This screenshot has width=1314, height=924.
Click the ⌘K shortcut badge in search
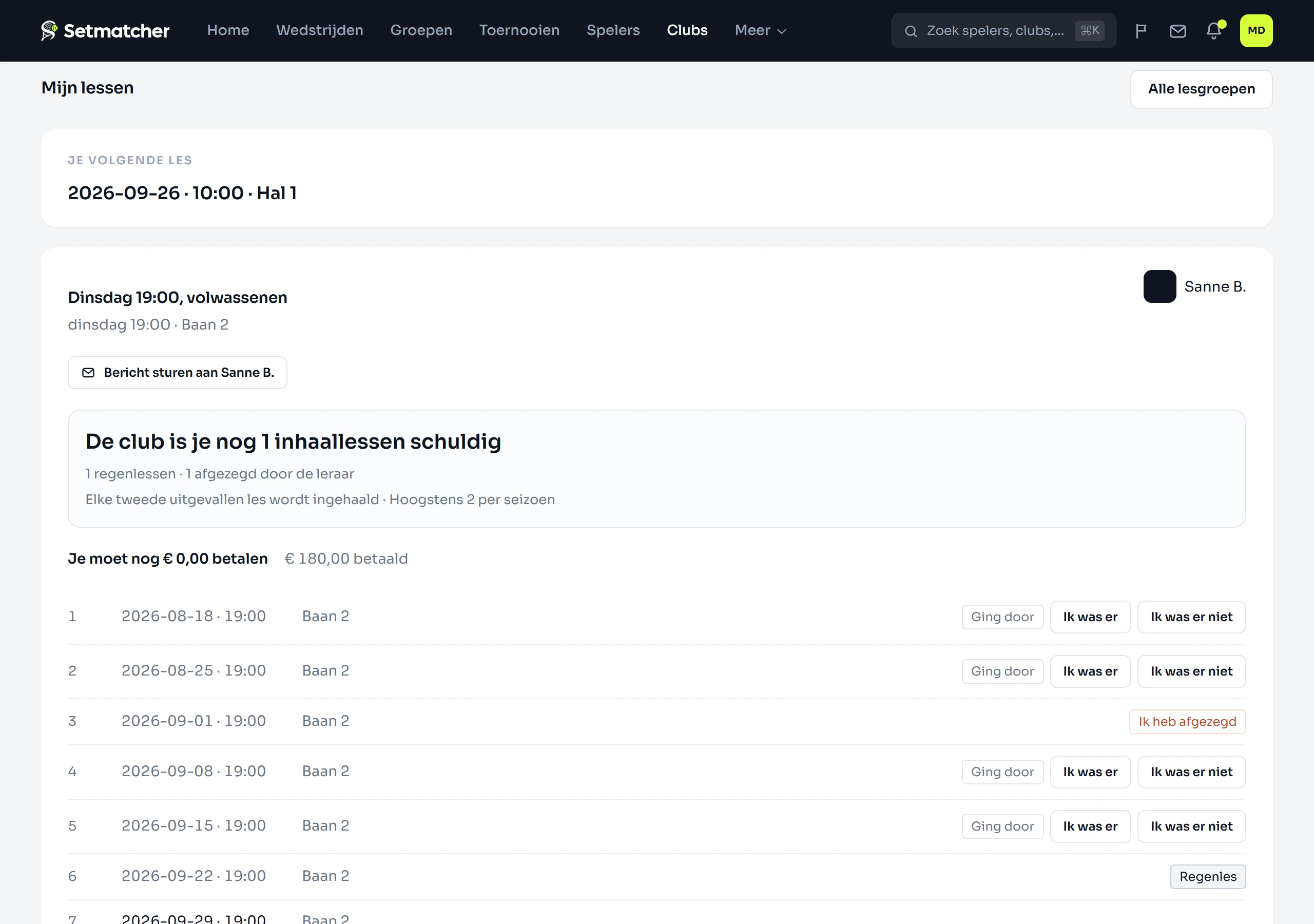(1089, 30)
